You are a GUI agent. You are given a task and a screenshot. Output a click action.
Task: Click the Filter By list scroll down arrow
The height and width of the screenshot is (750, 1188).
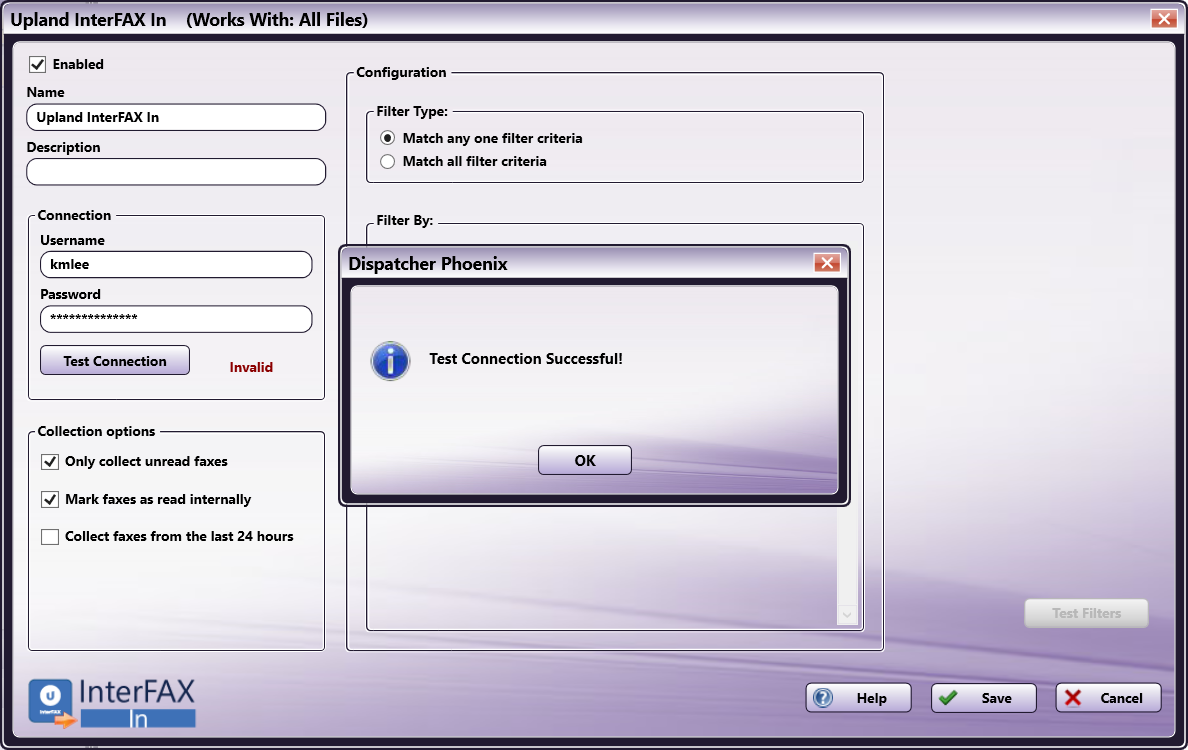tap(847, 614)
